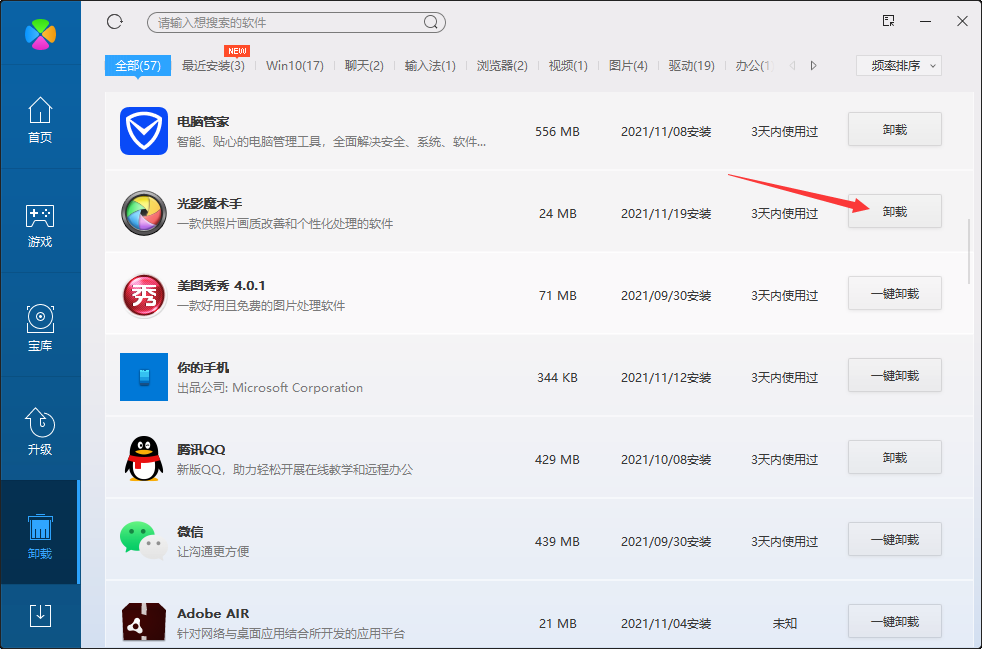This screenshot has width=982, height=649.
Task: Click the right arrow to reveal more category tabs
Action: tap(812, 64)
